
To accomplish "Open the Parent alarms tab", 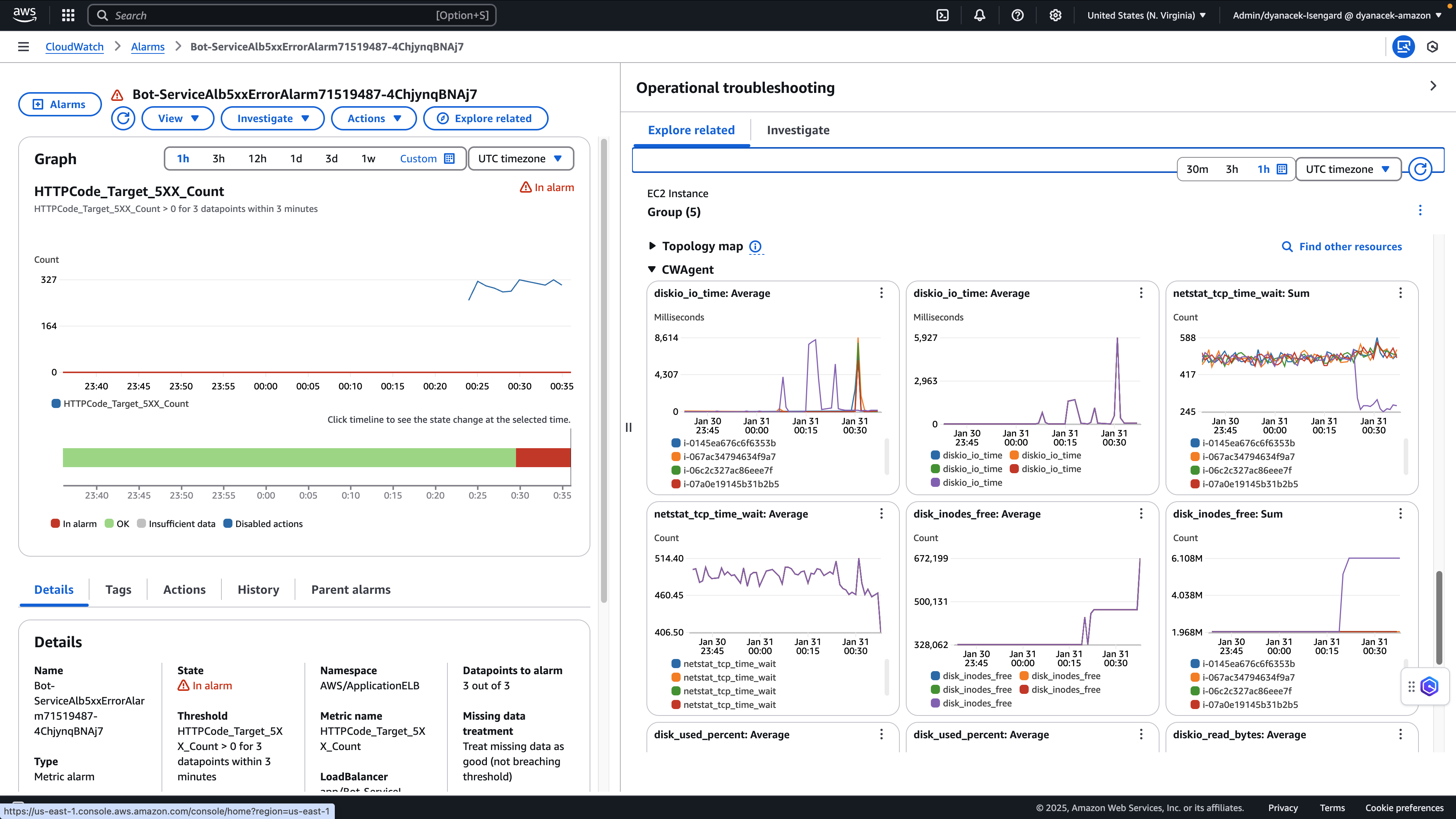I will tap(351, 590).
